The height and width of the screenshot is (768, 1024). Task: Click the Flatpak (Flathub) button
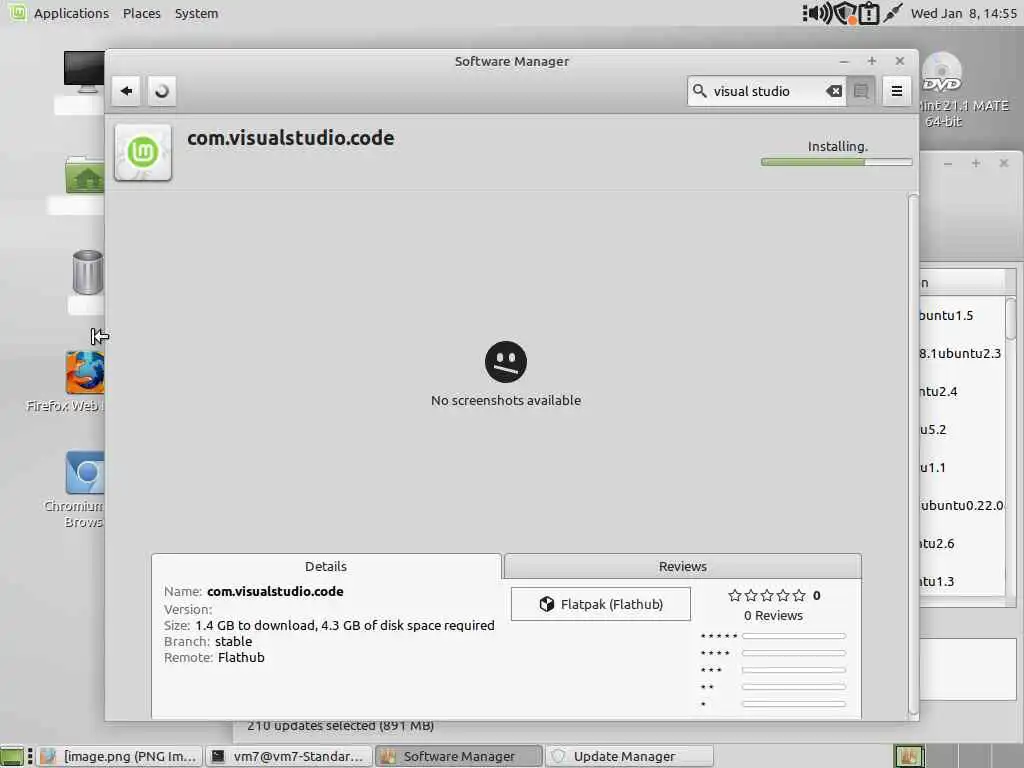point(601,604)
